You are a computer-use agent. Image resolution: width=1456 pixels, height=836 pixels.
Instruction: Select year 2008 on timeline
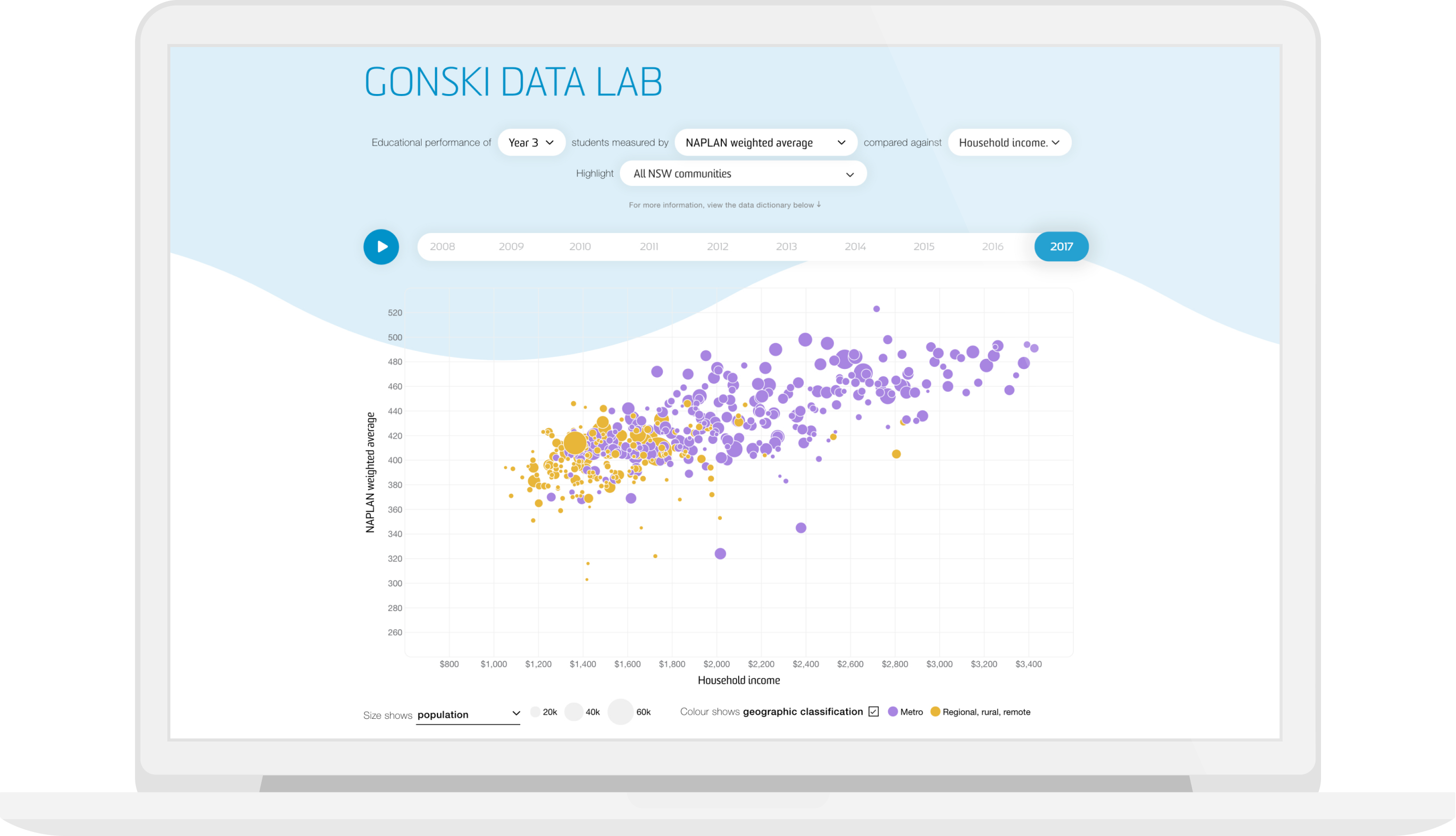[x=442, y=247]
